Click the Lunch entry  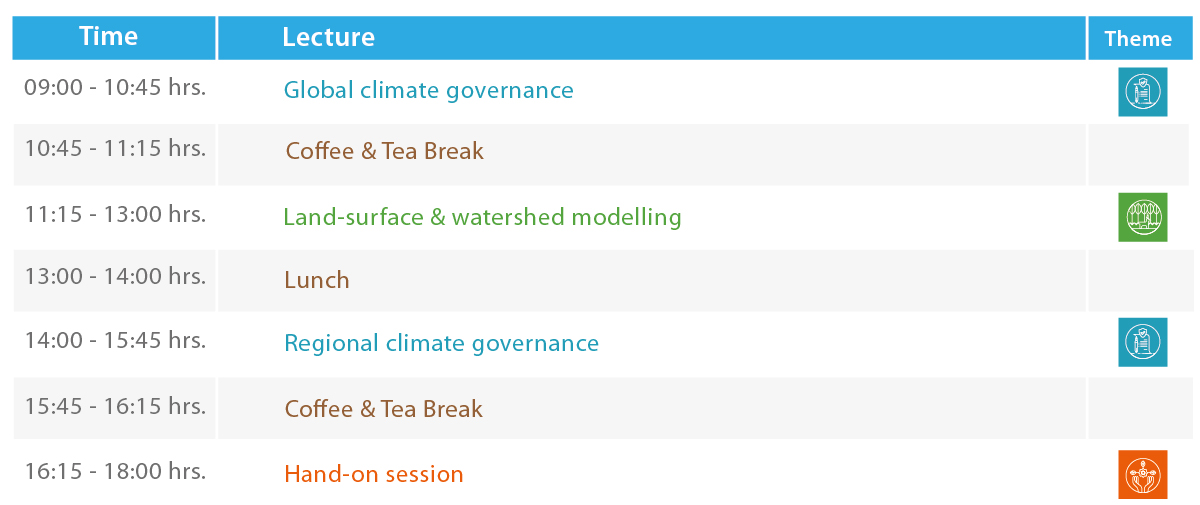tap(317, 280)
